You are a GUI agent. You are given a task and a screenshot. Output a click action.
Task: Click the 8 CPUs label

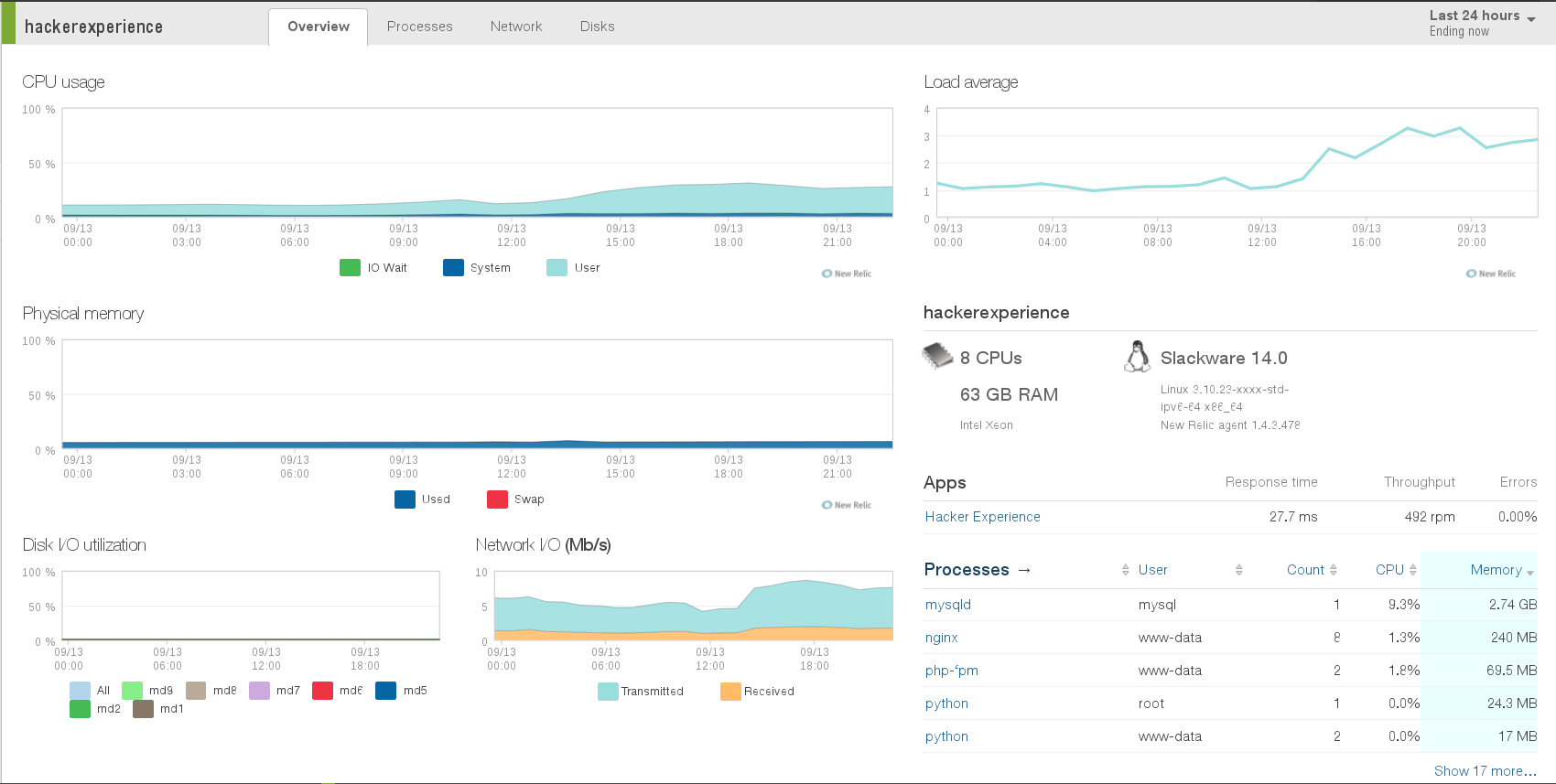pos(990,358)
